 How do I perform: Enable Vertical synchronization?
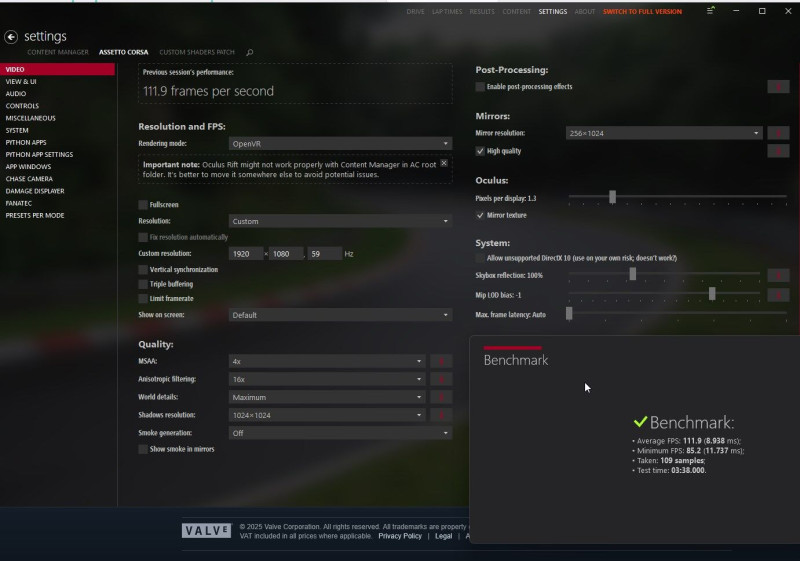(x=143, y=269)
